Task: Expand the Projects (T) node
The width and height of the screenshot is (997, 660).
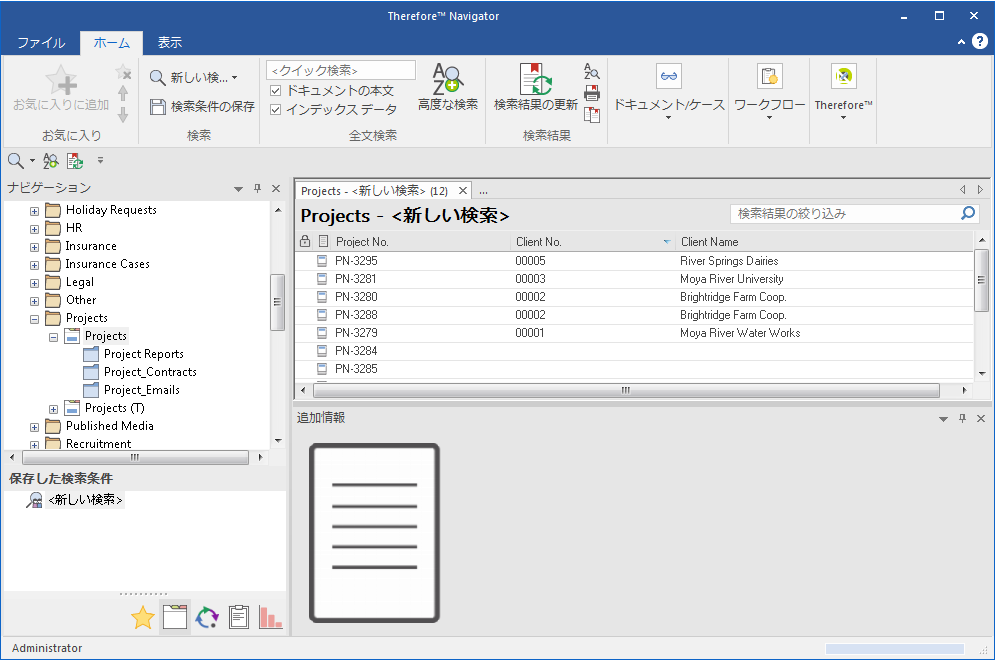Action: pos(53,409)
